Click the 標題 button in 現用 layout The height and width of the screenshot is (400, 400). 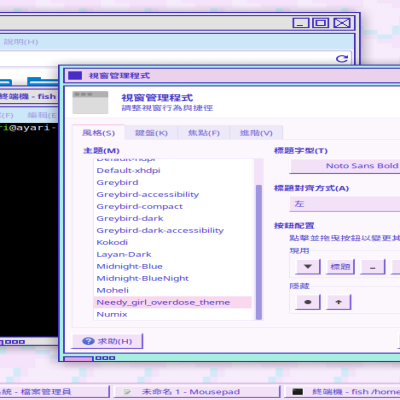340,266
